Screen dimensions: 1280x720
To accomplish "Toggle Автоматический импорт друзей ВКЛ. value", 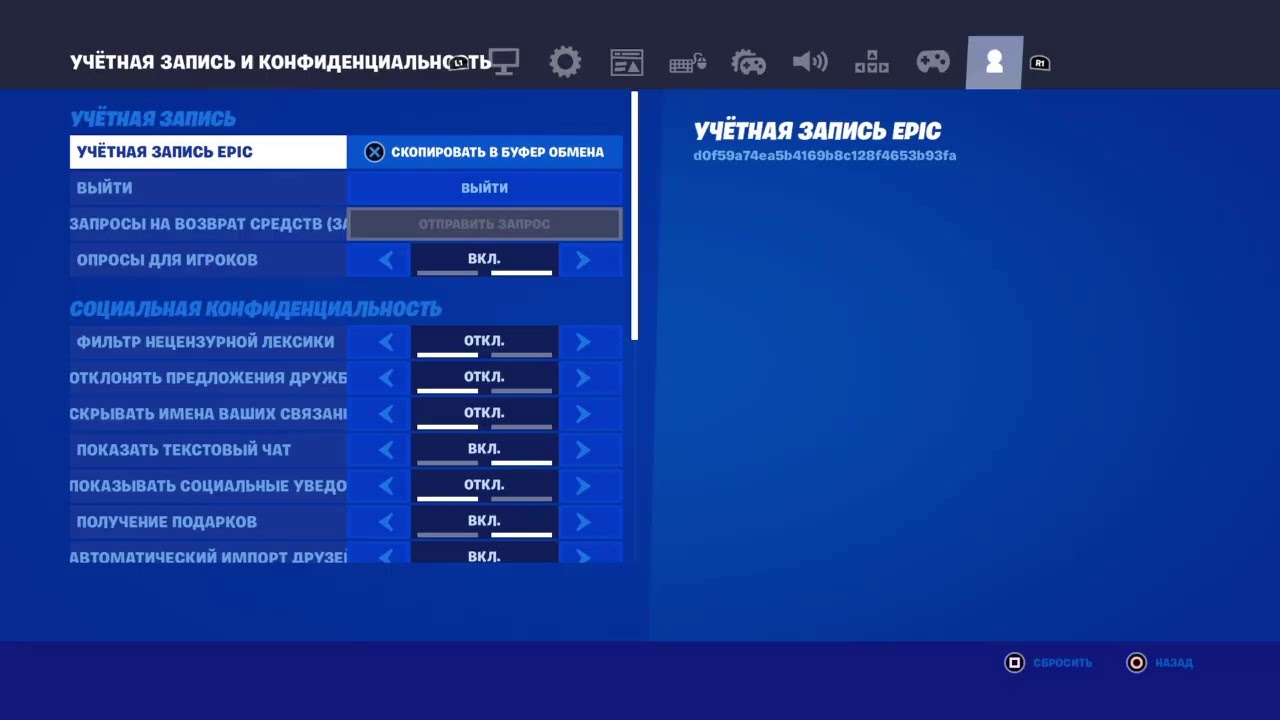I will tap(484, 553).
